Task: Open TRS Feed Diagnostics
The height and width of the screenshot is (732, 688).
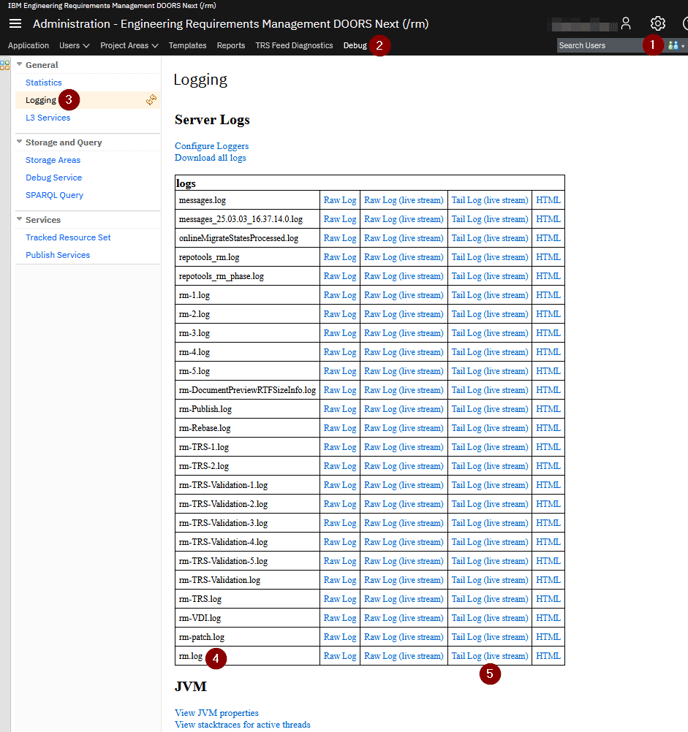Action: coord(294,45)
